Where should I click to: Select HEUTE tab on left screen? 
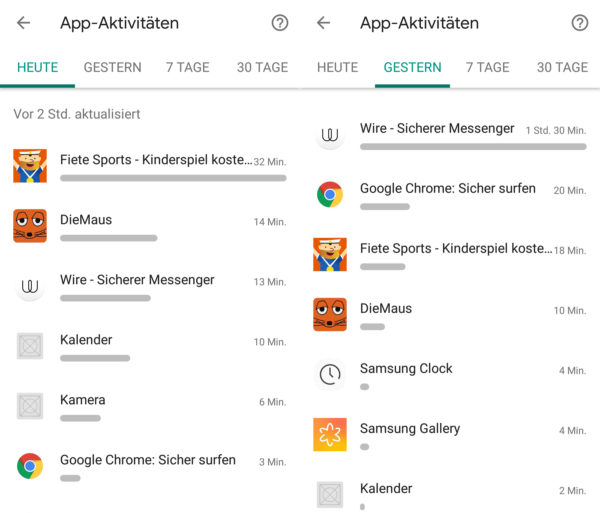tap(38, 67)
